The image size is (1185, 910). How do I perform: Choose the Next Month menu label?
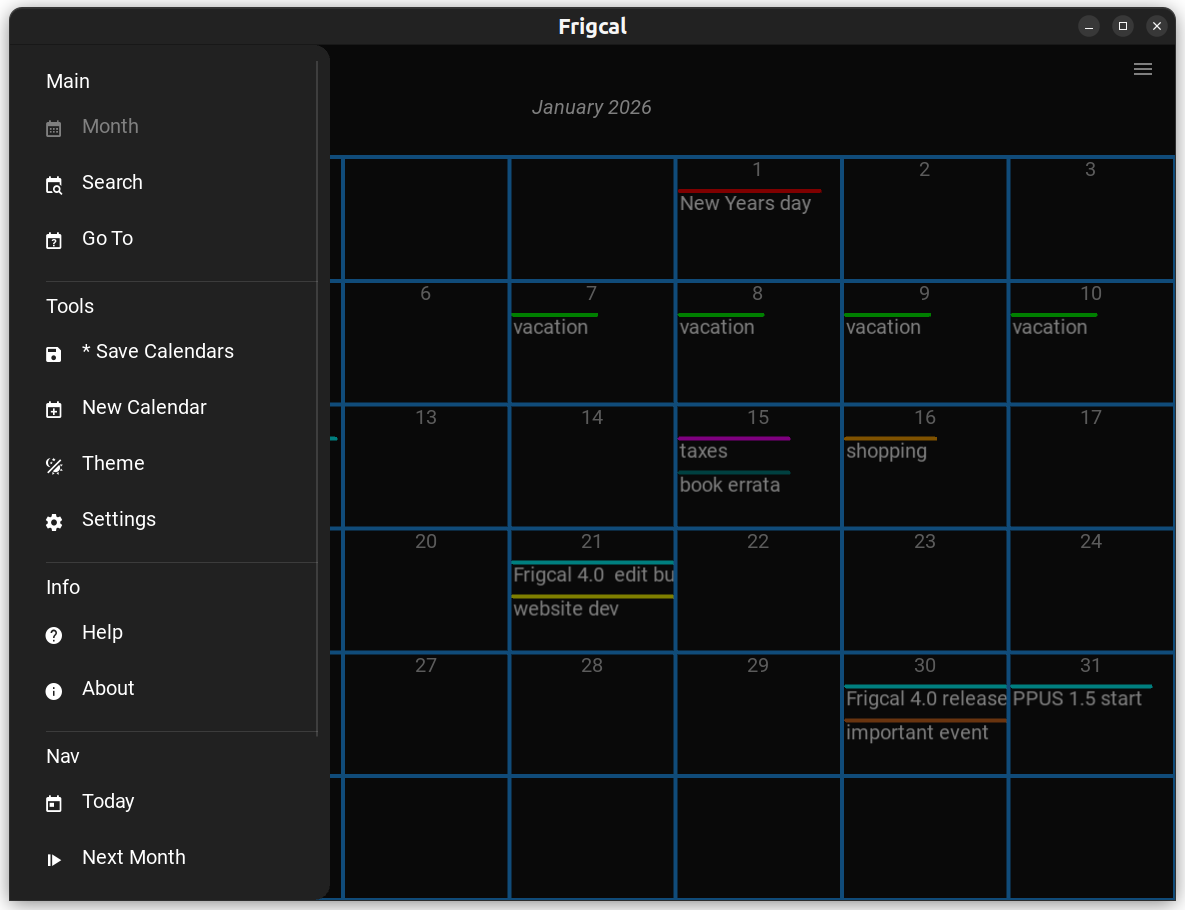pyautogui.click(x=133, y=858)
